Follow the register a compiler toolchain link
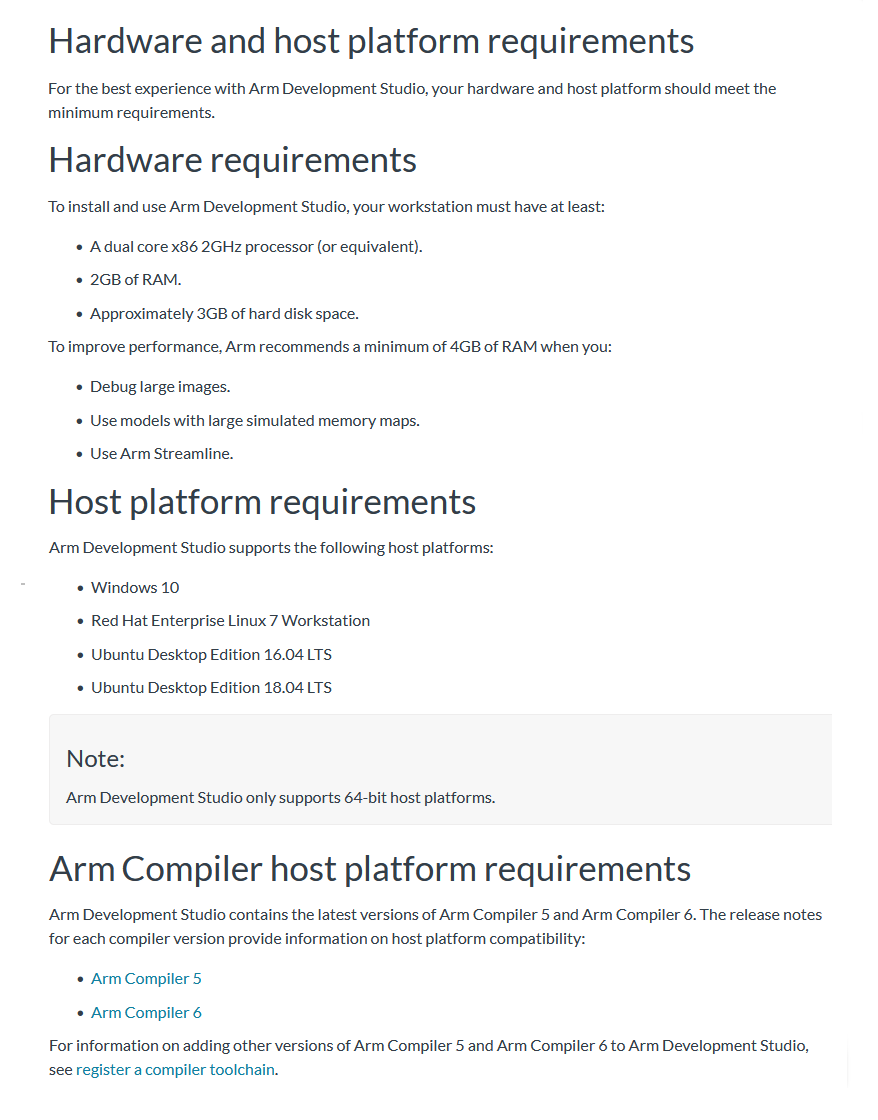 point(175,1069)
